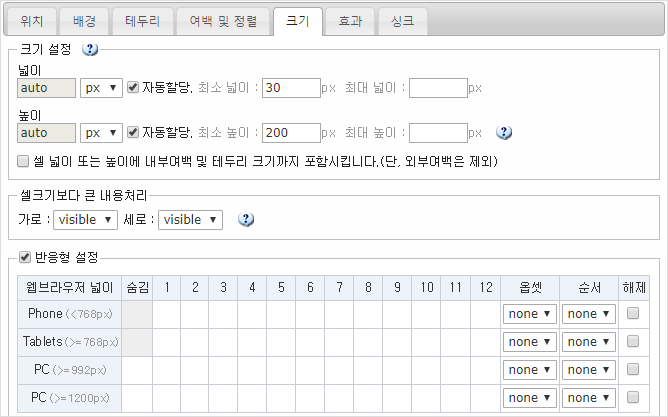Open the 순서 dropdown for Tablets row
Viewport: 668px width, 417px height.
coord(588,342)
